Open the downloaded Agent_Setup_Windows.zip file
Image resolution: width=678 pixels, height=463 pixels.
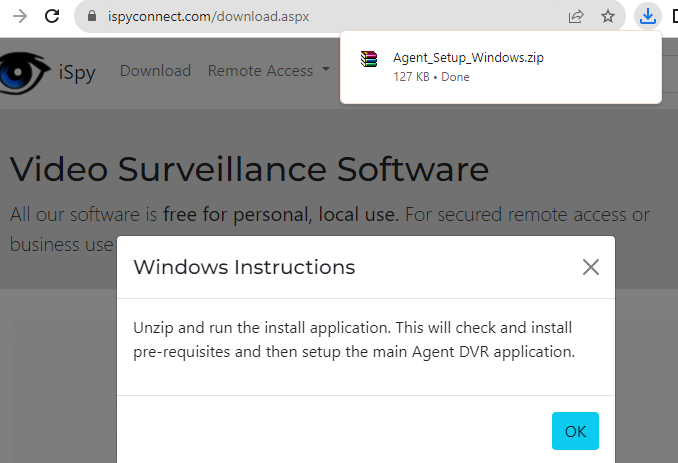click(468, 57)
